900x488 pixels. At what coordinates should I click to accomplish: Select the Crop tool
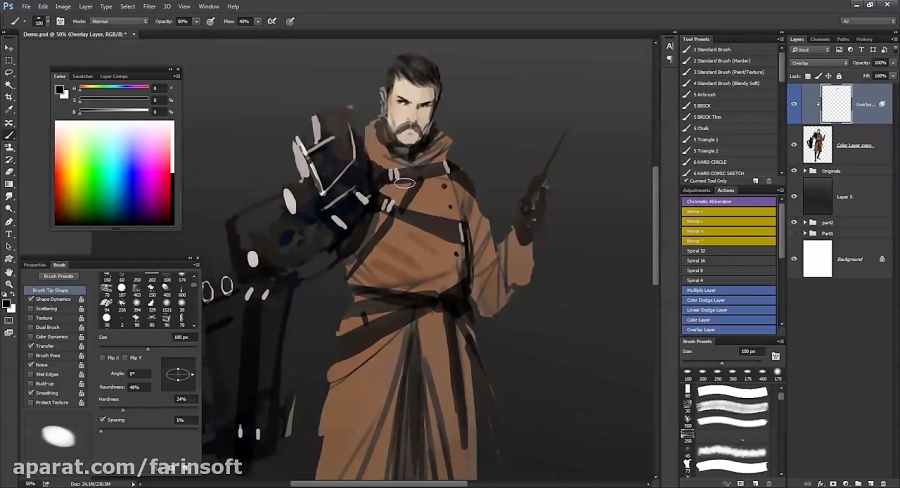coord(9,98)
